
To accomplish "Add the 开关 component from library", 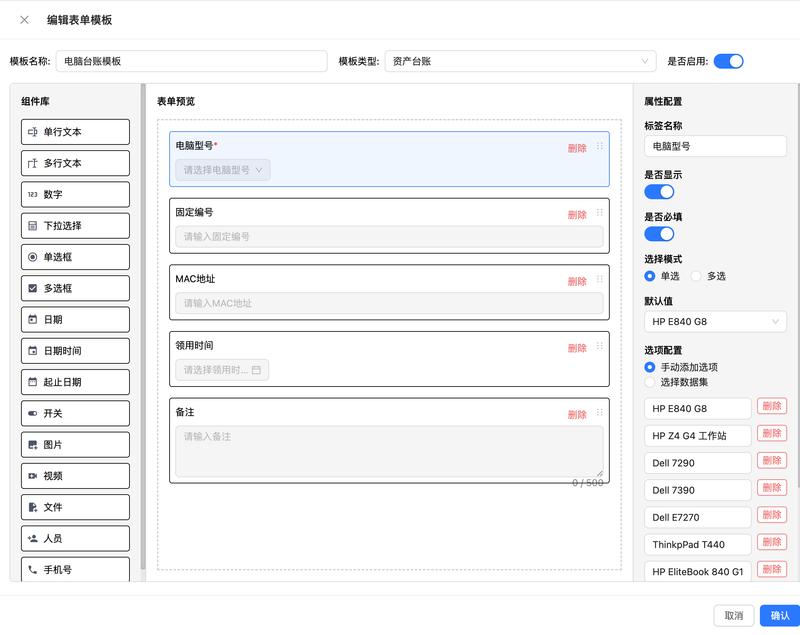I will pos(75,413).
